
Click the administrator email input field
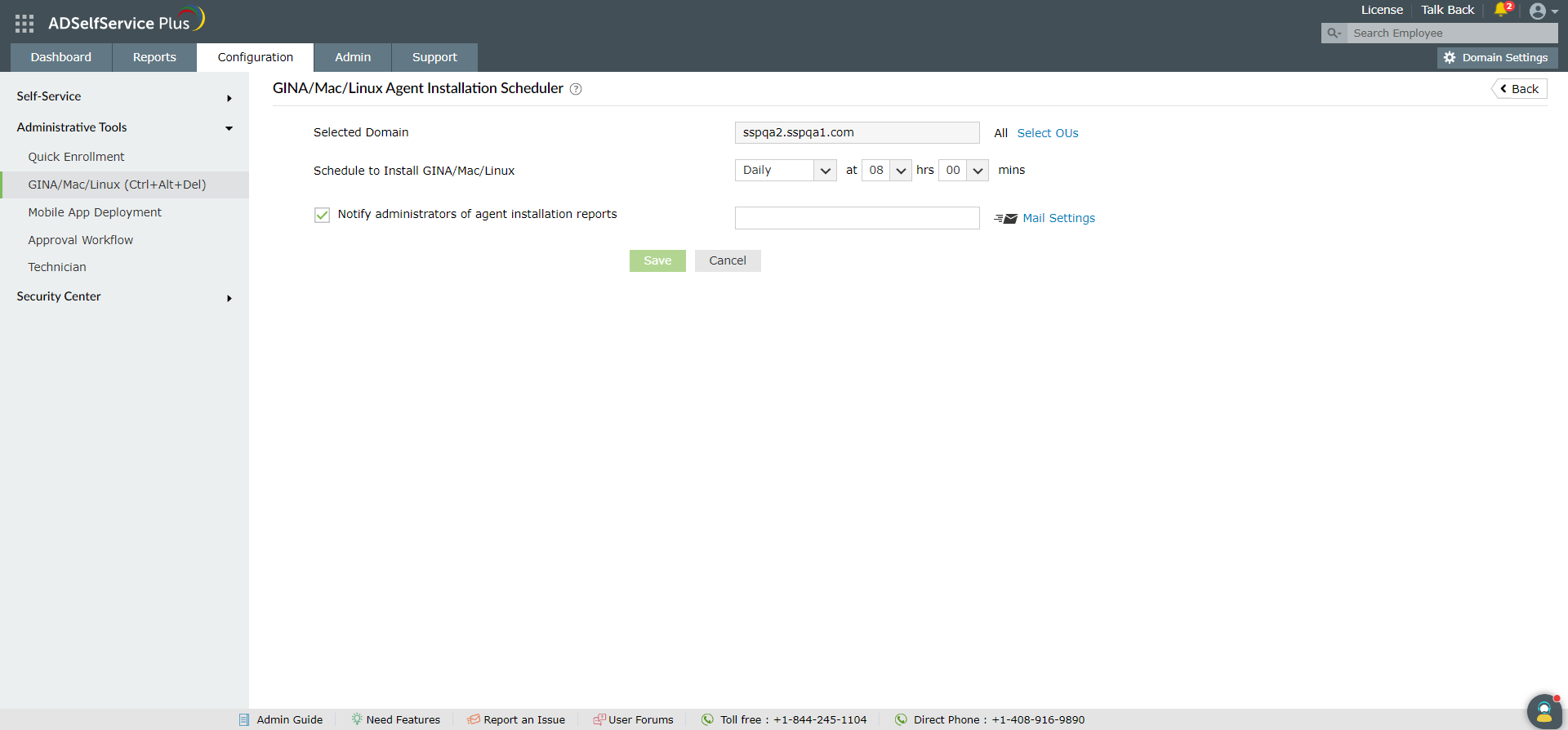pos(857,218)
